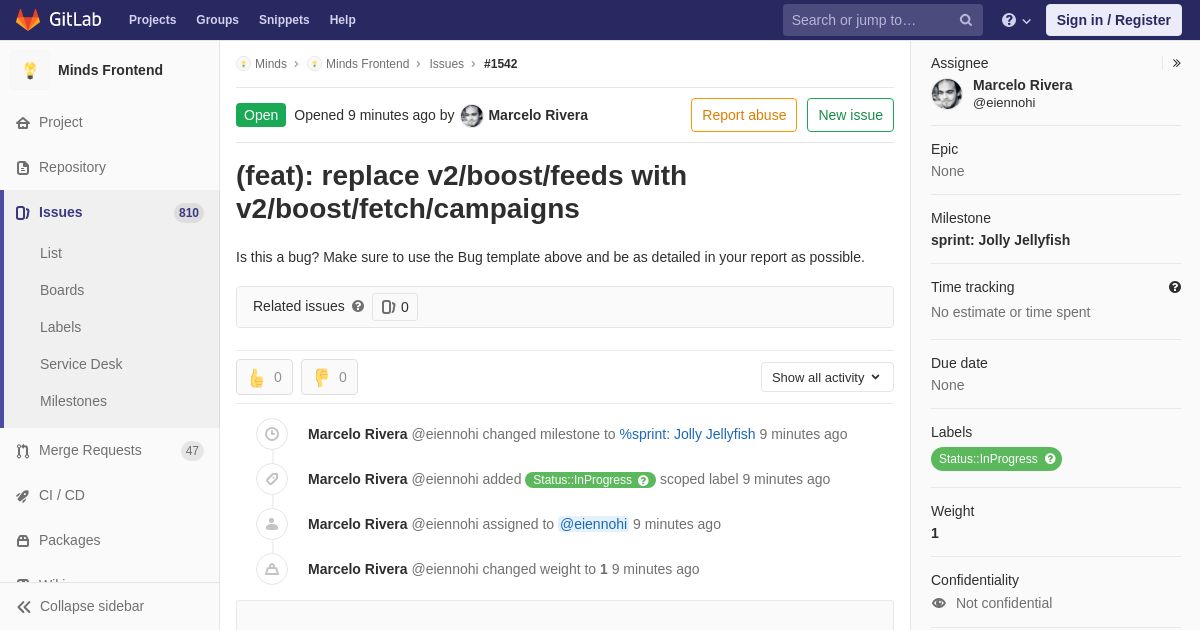Click the Minds Frontend project avatar
The height and width of the screenshot is (630, 1200).
coord(30,70)
